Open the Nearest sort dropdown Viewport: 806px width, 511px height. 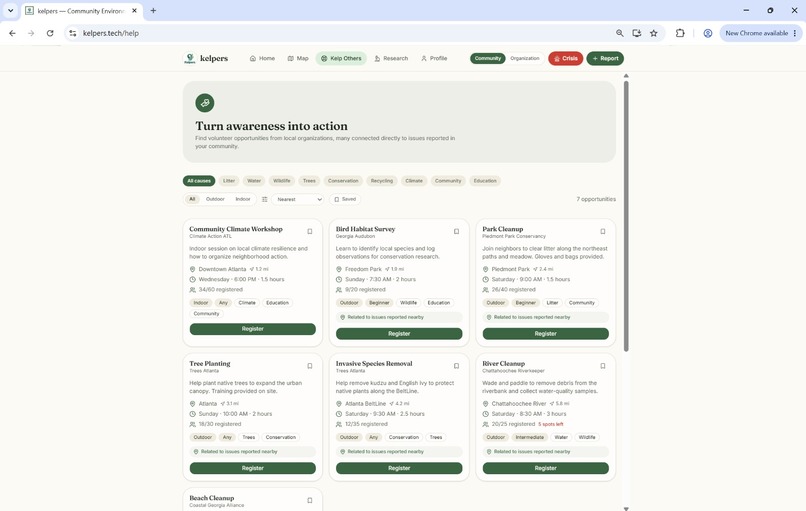[298, 199]
